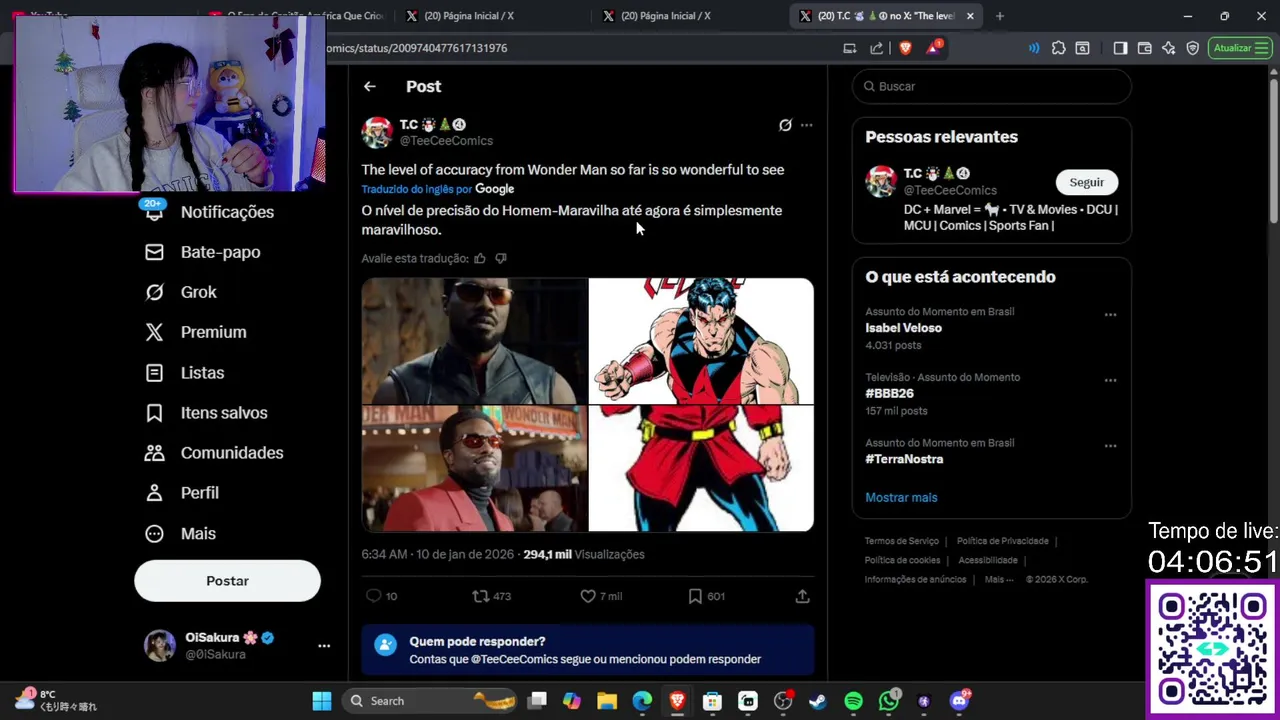
Task: Rate translation thumbs down
Action: pos(501,258)
